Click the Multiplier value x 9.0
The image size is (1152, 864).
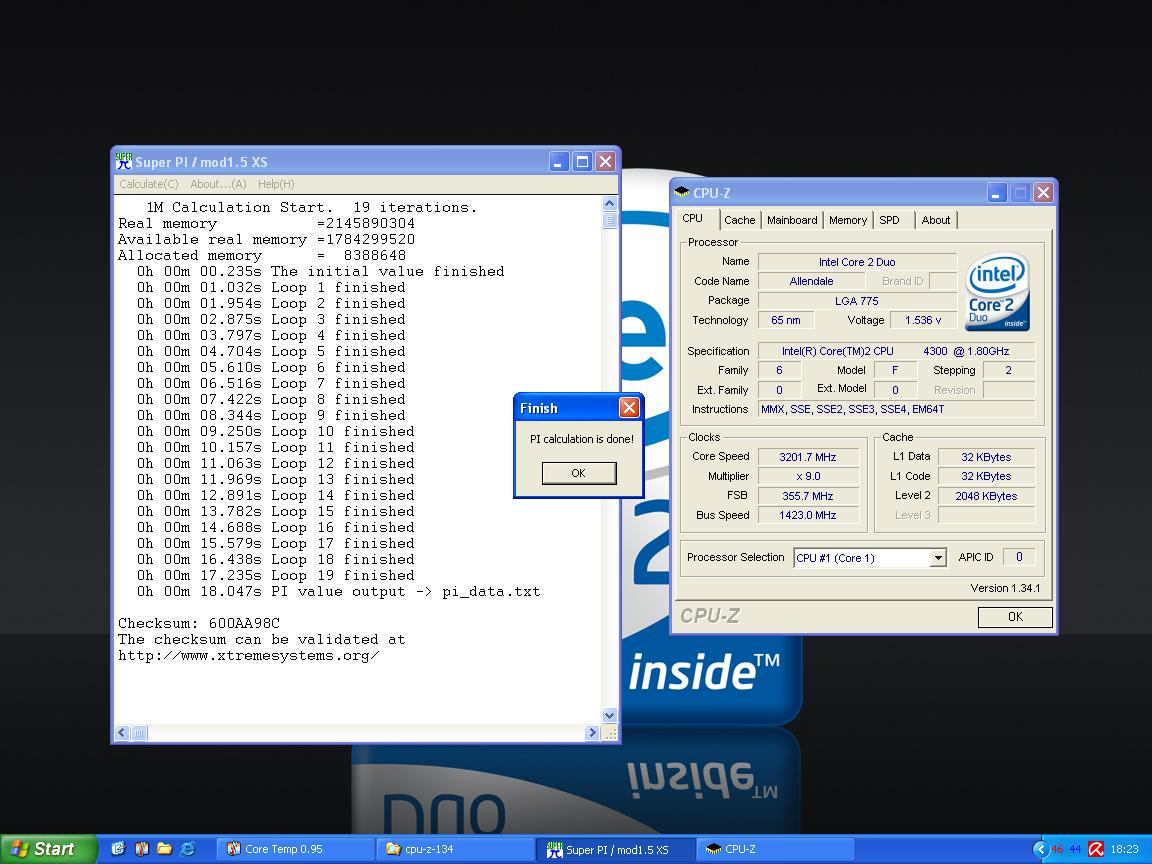[808, 476]
